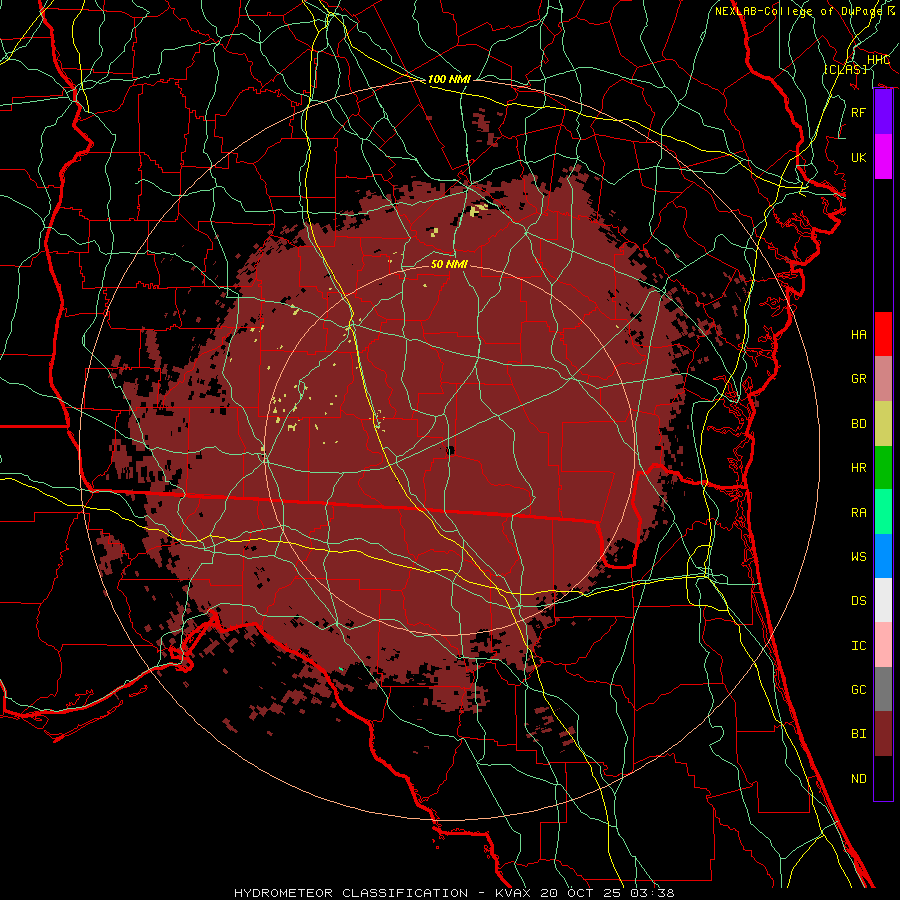Click the BD legend label text
900x900 pixels.
(x=859, y=424)
